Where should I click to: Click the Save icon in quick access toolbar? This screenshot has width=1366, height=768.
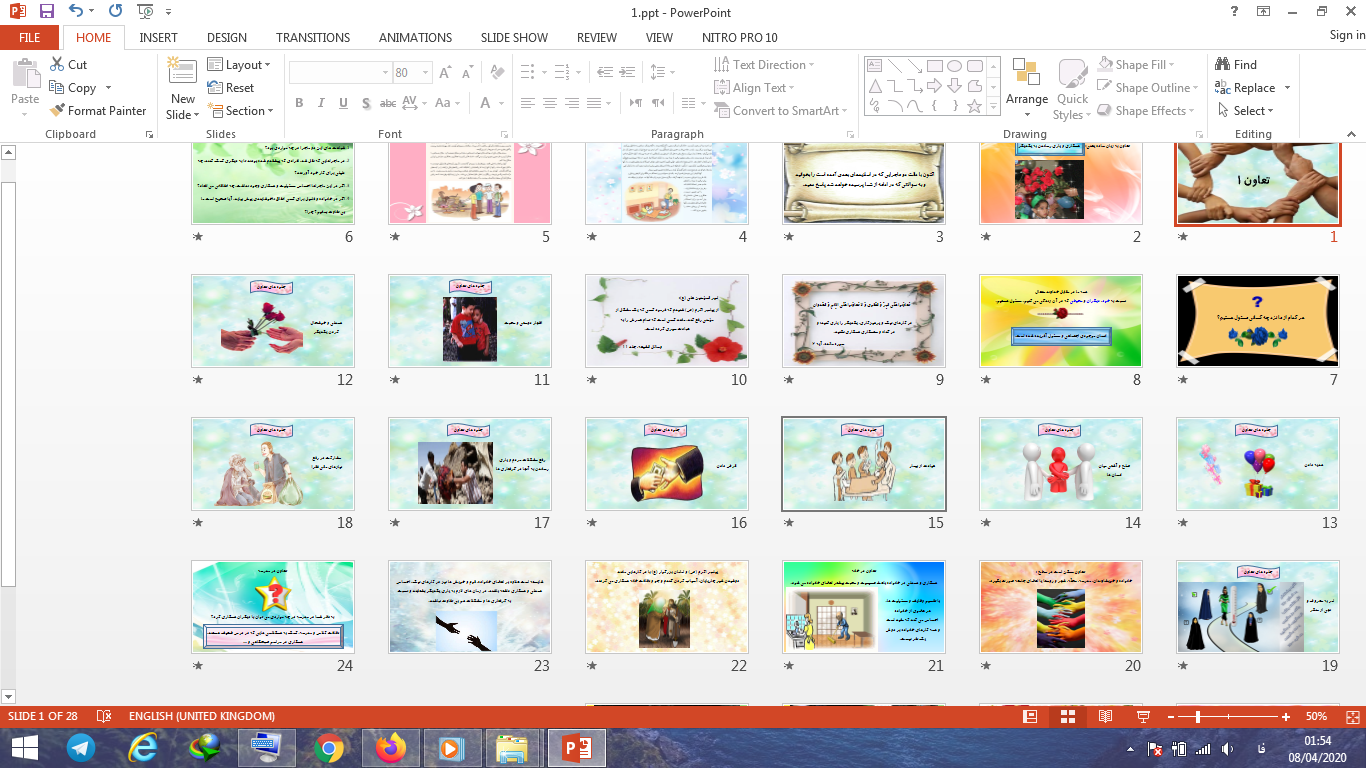46,12
